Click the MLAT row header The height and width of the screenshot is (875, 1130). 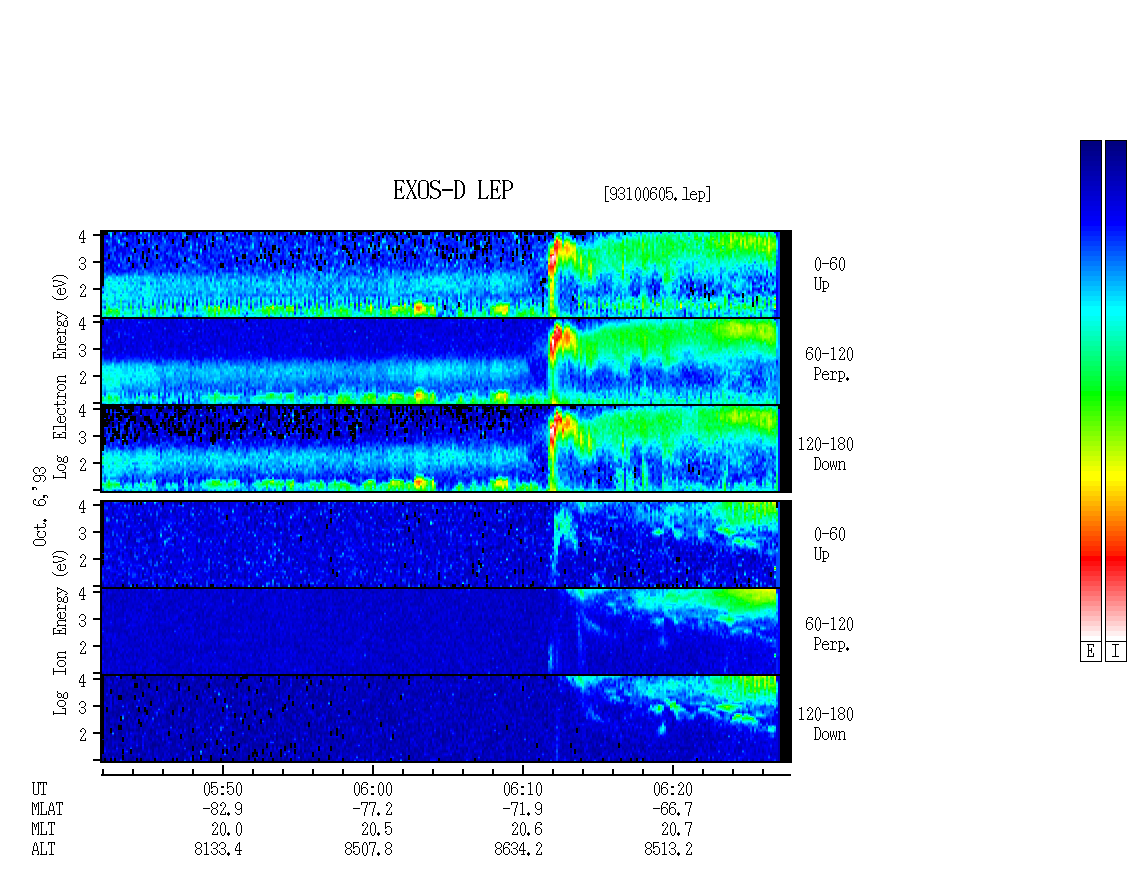tap(47, 809)
